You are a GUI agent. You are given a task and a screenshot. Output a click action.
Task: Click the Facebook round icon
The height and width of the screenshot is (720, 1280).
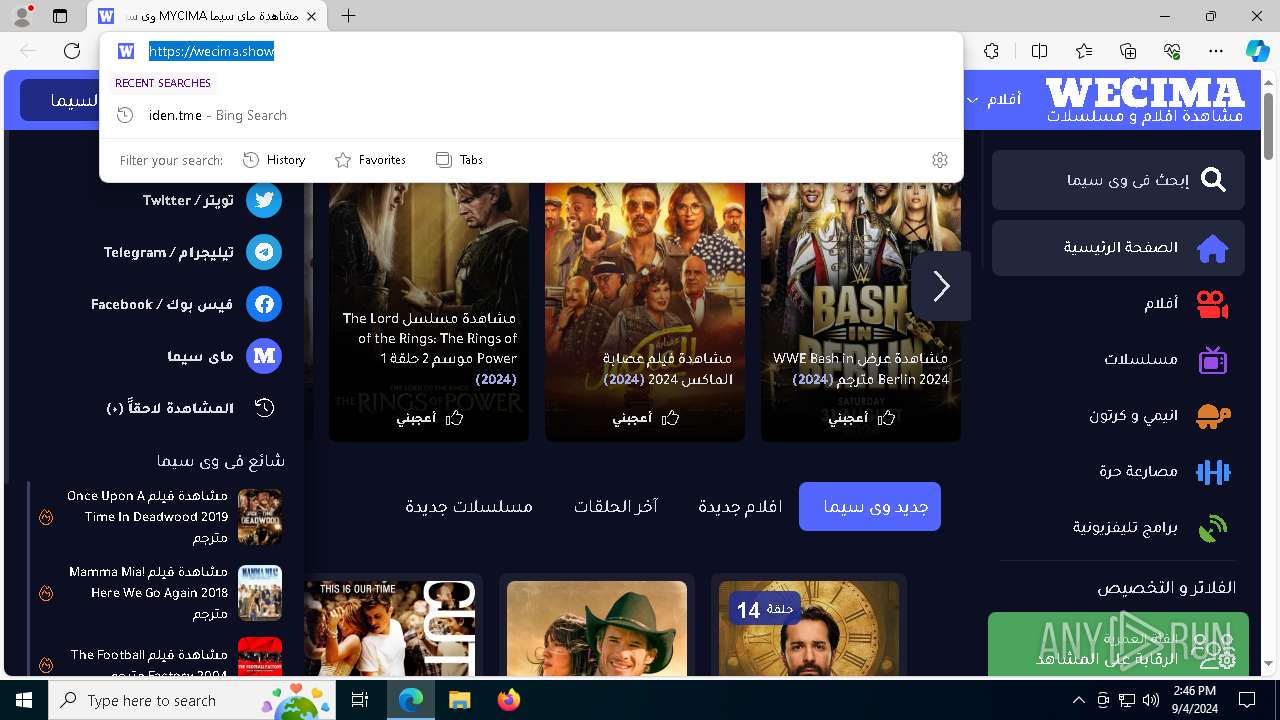tap(264, 304)
